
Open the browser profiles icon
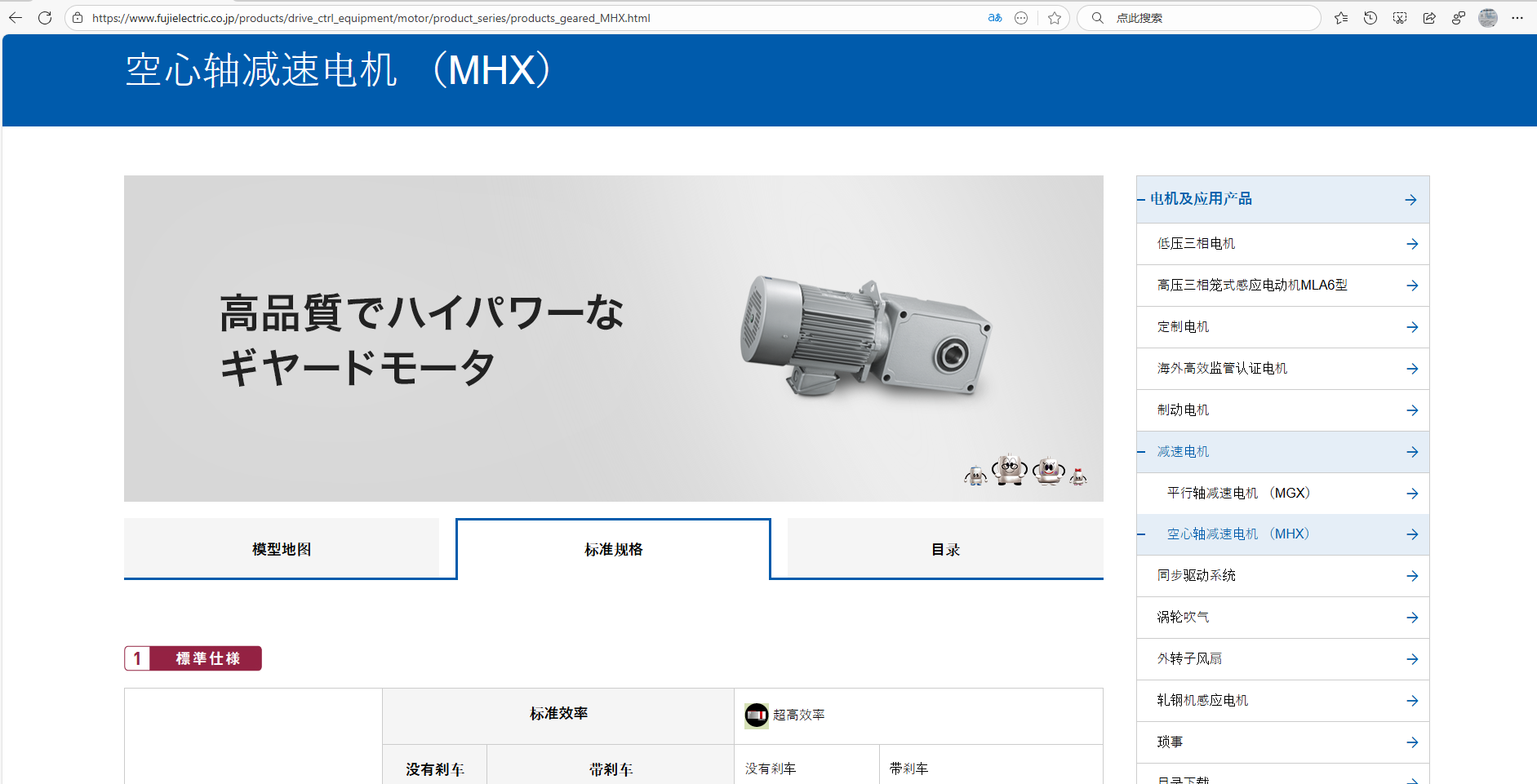[x=1459, y=17]
